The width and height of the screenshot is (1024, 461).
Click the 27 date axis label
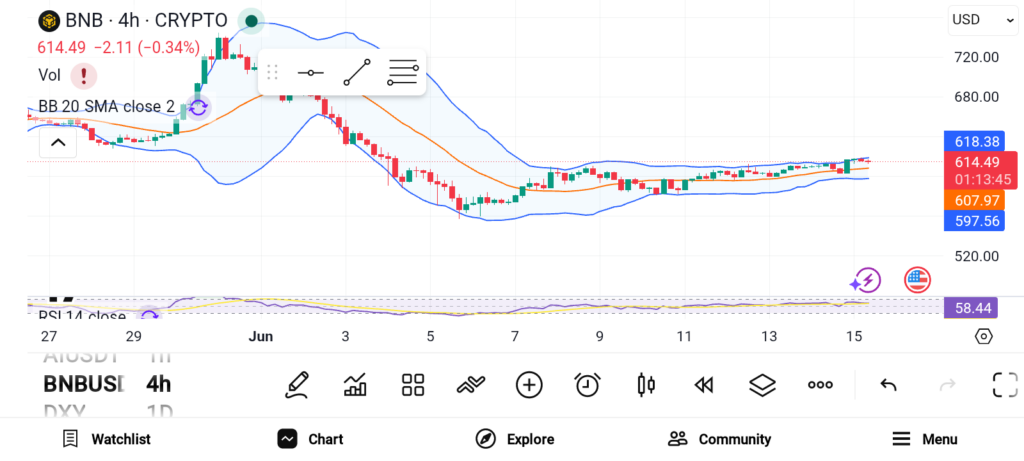coord(48,337)
